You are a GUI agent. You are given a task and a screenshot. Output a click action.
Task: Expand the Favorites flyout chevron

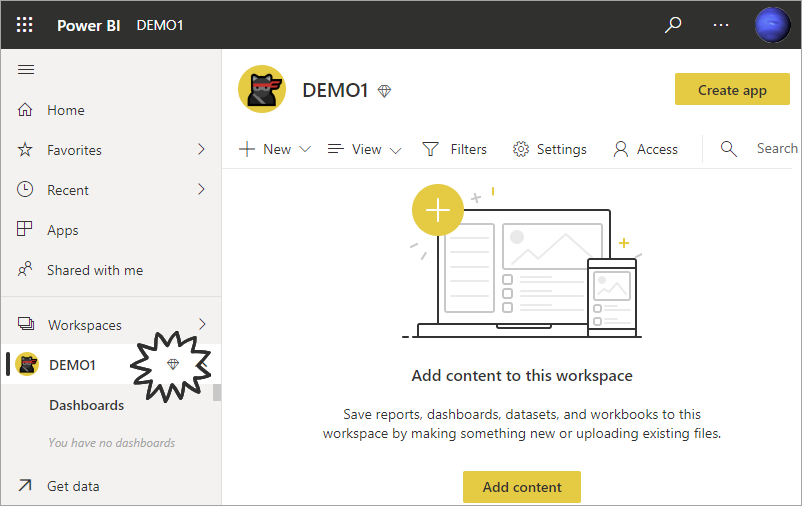(201, 149)
